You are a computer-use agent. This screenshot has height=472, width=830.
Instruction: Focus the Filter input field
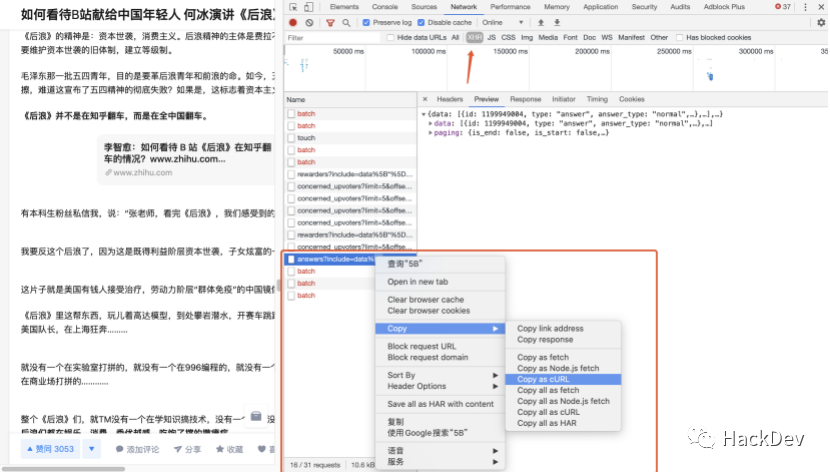point(332,38)
